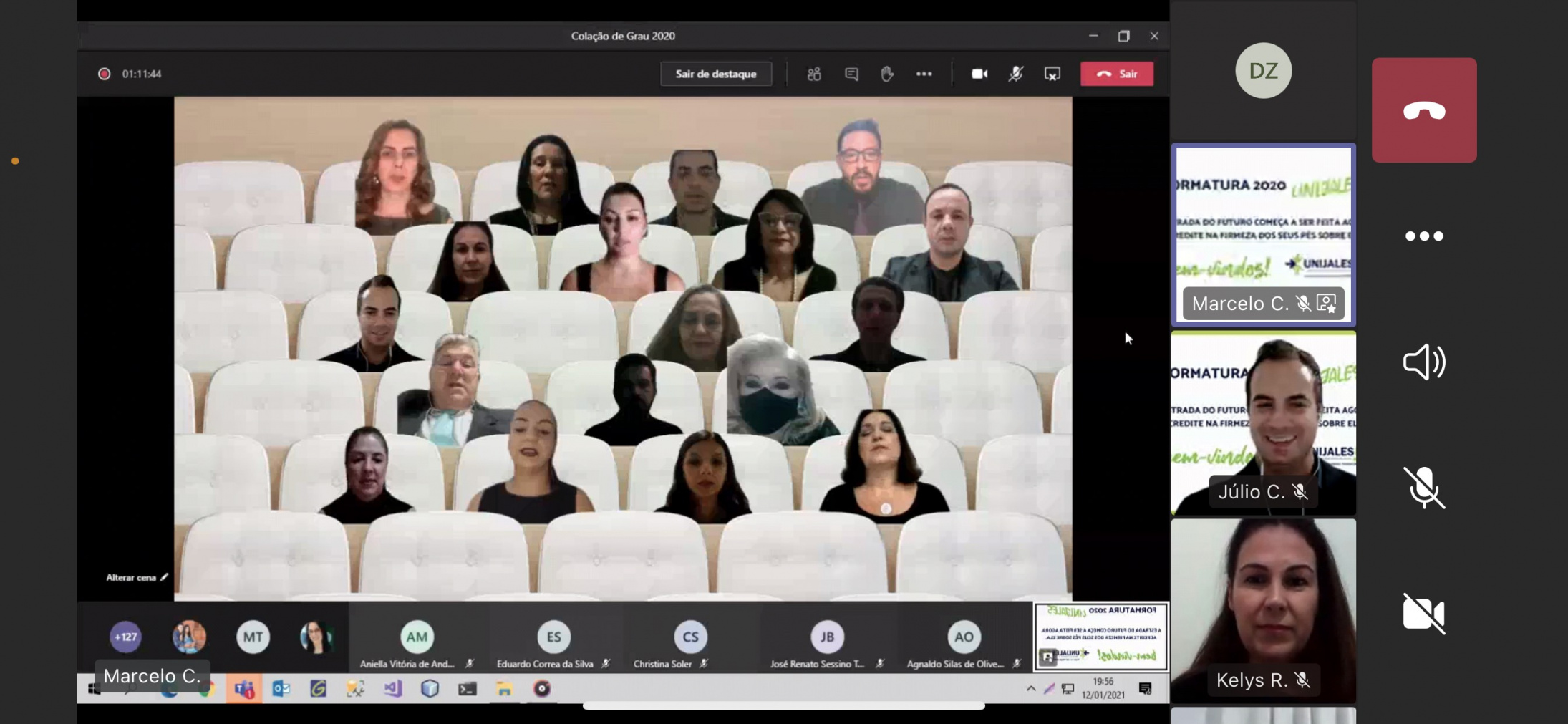Toggle the speaker audio icon
1568x724 pixels.
tap(1423, 362)
